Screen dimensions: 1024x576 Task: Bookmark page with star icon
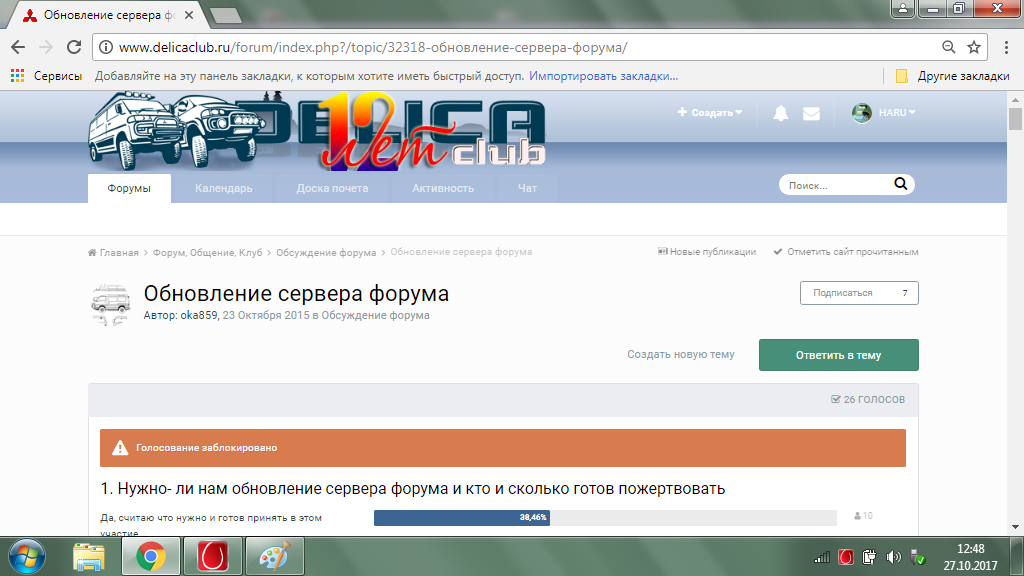pos(975,47)
